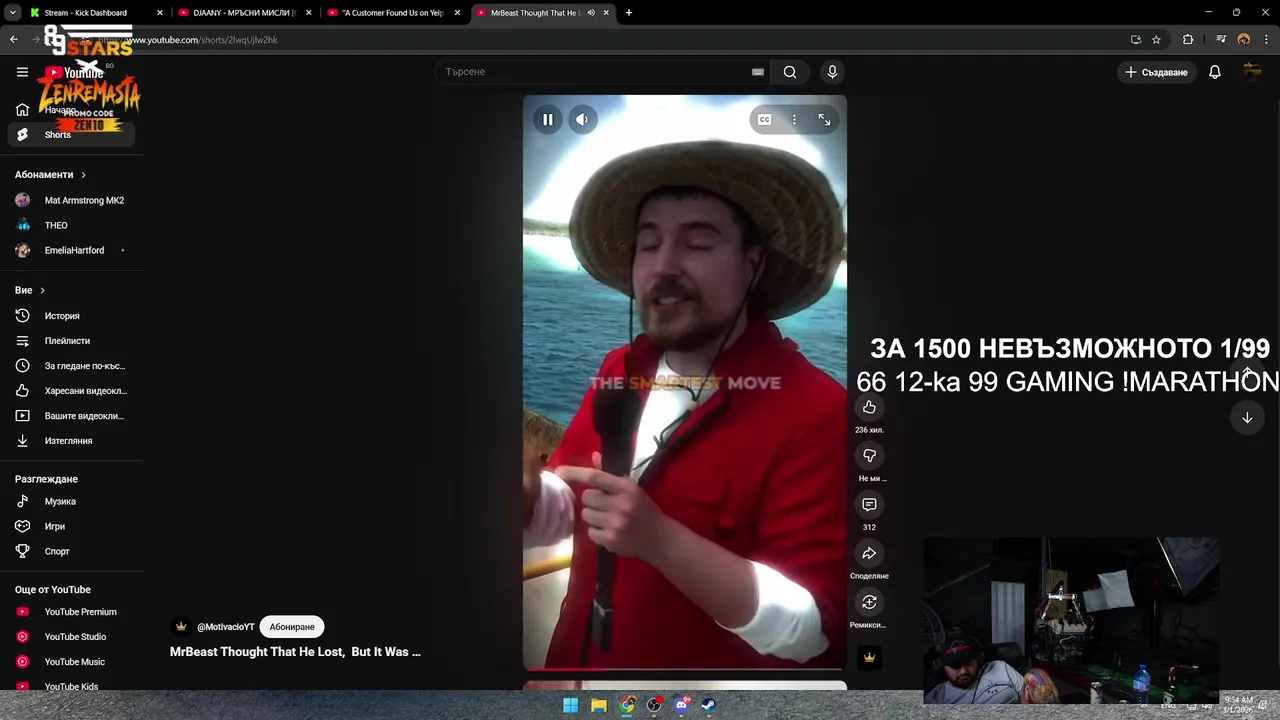Open Вашите видеоклипове in sidebar

click(71, 416)
